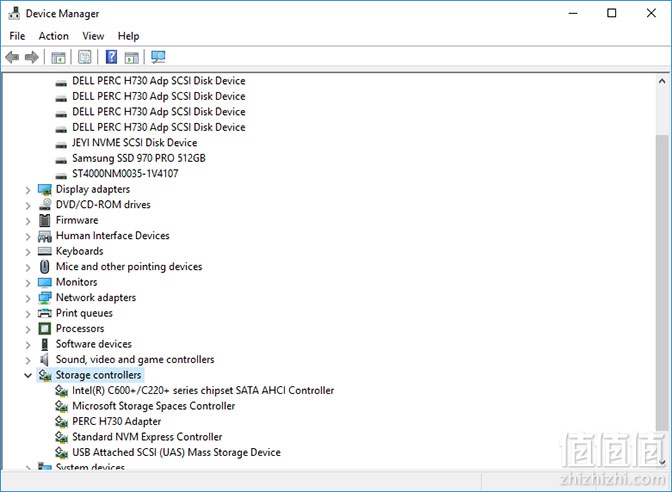The width and height of the screenshot is (672, 492).
Task: Click the Properties toolbar icon
Action: point(85,57)
